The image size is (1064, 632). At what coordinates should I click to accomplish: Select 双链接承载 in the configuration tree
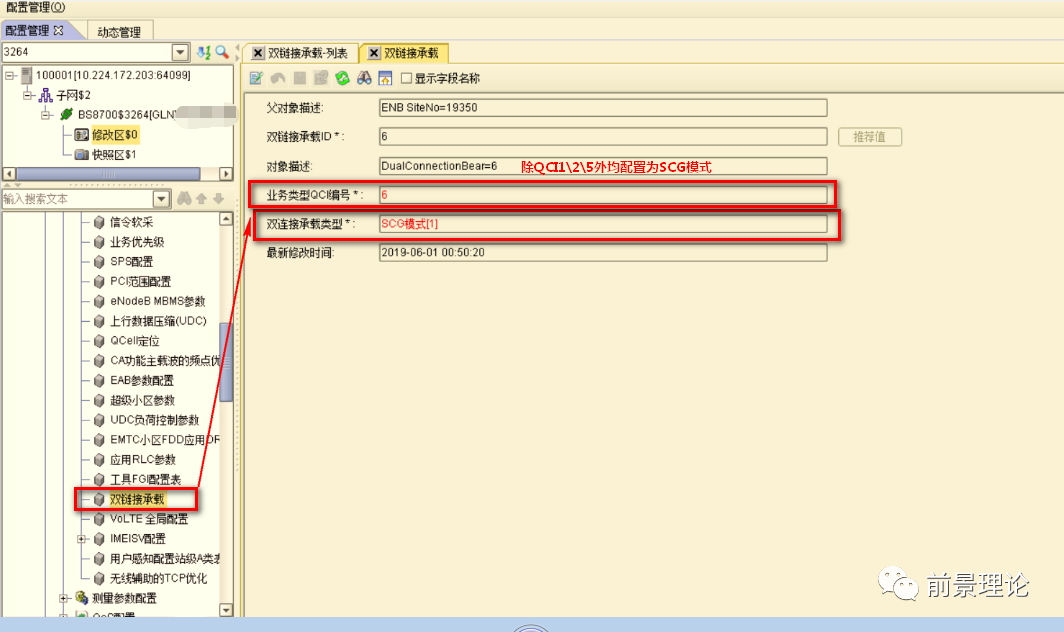pyautogui.click(x=137, y=499)
